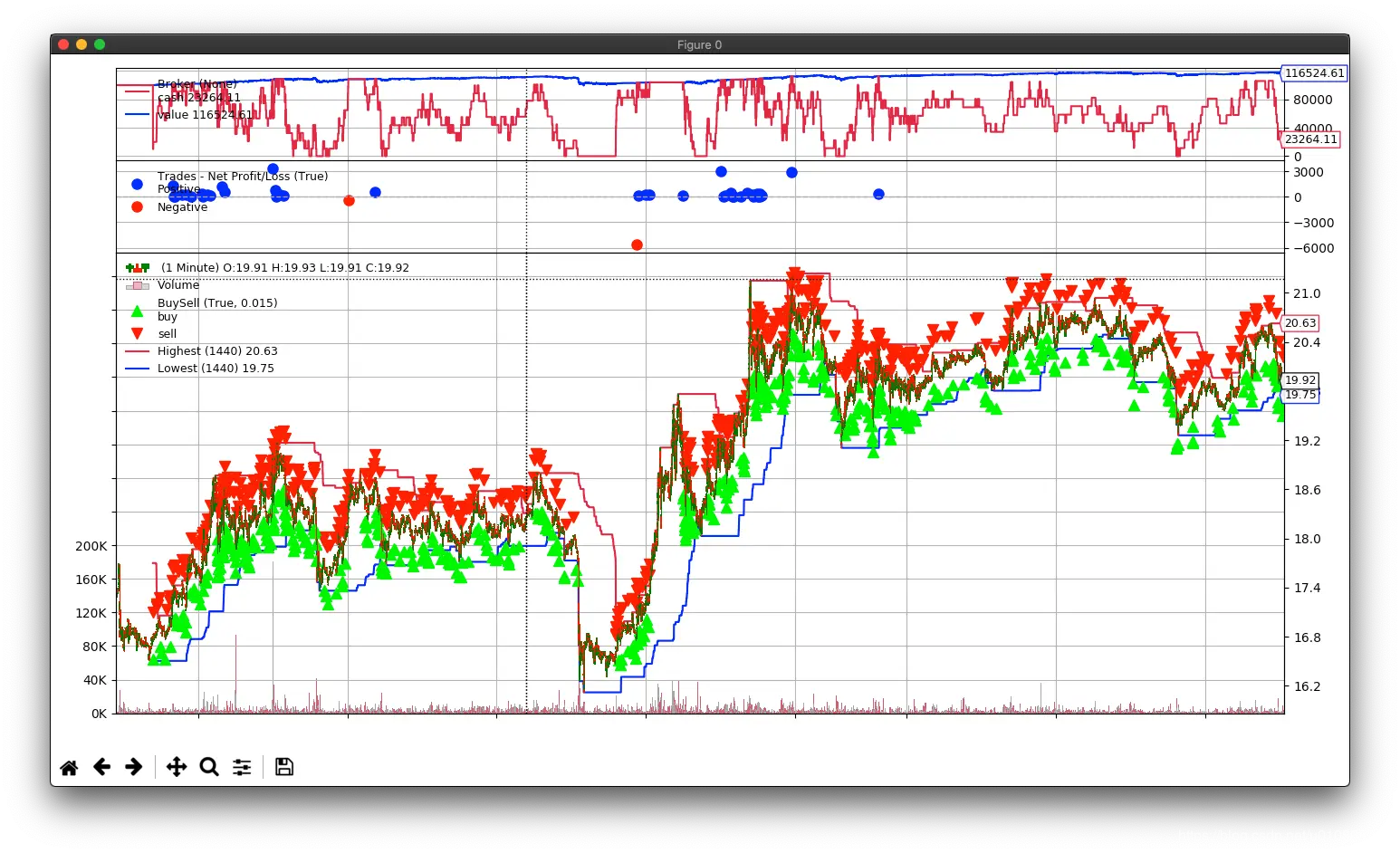Click the Broker (None) legend entry
Screen dimensions: 1400x853
coord(197,83)
